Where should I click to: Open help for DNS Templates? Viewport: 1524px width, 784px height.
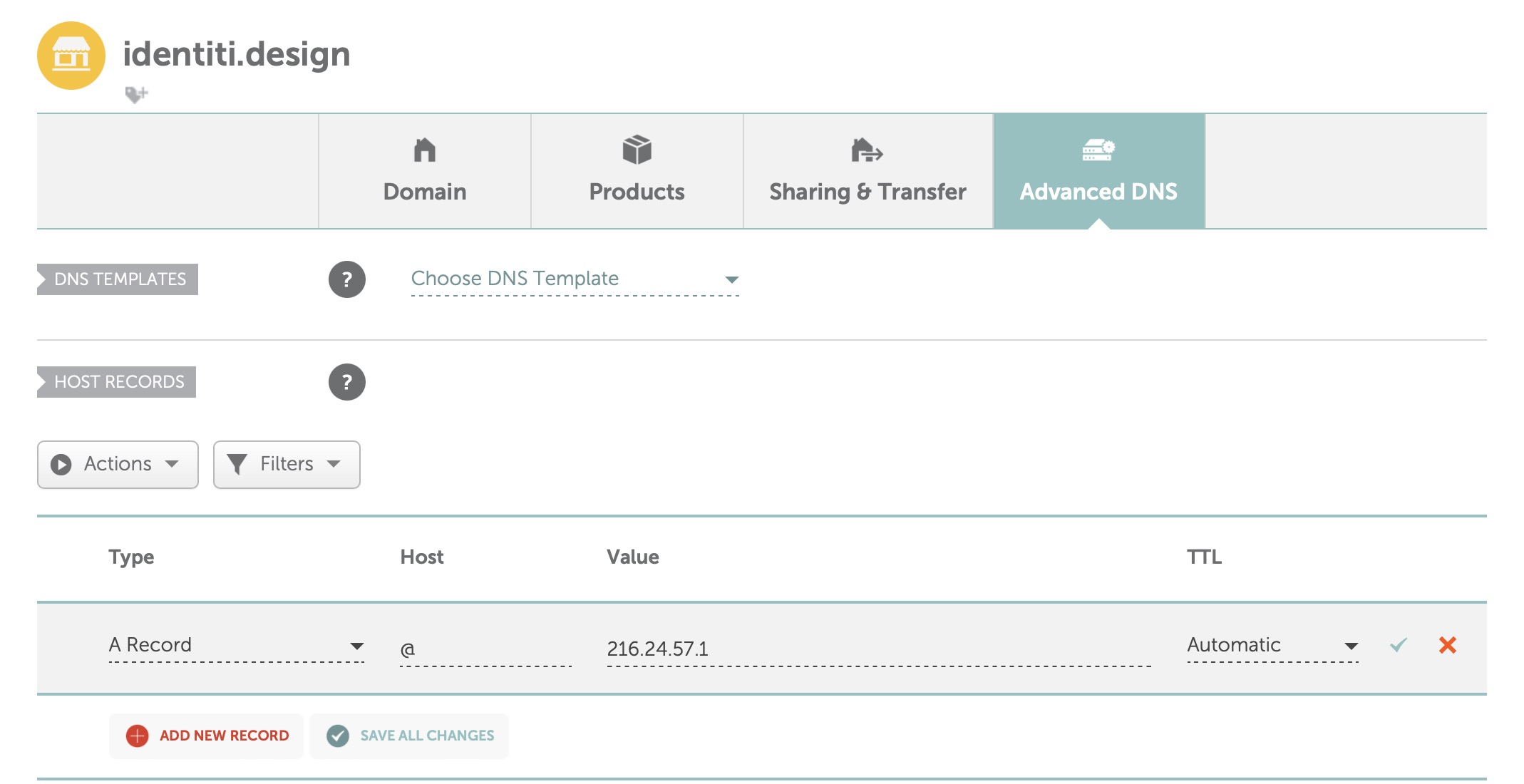tap(346, 279)
